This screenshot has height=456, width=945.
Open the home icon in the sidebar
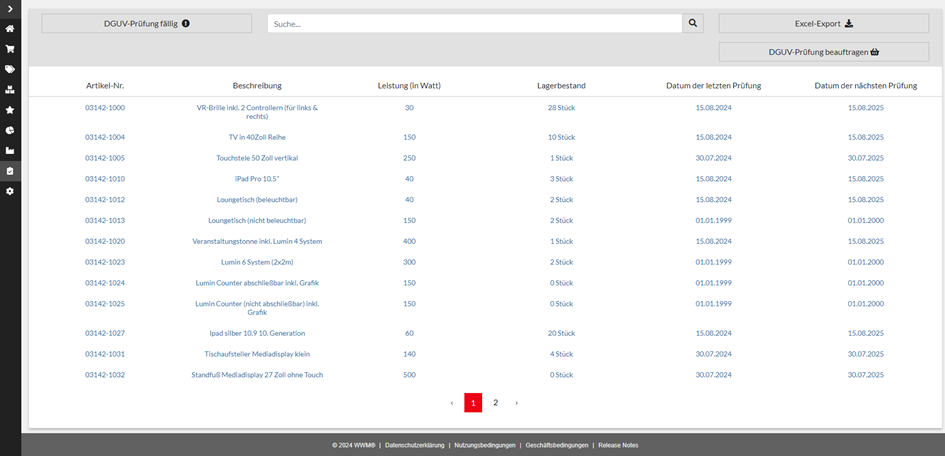click(x=10, y=29)
